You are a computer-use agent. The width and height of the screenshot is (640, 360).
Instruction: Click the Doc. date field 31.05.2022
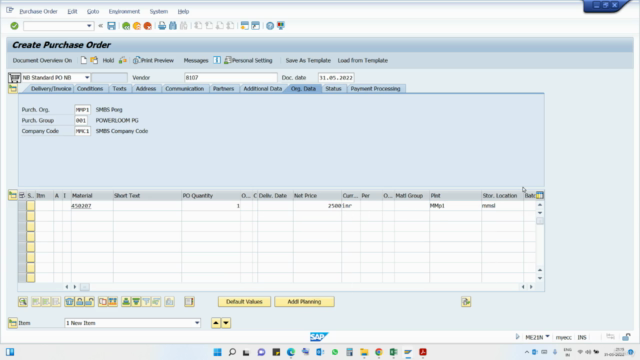pyautogui.click(x=336, y=78)
